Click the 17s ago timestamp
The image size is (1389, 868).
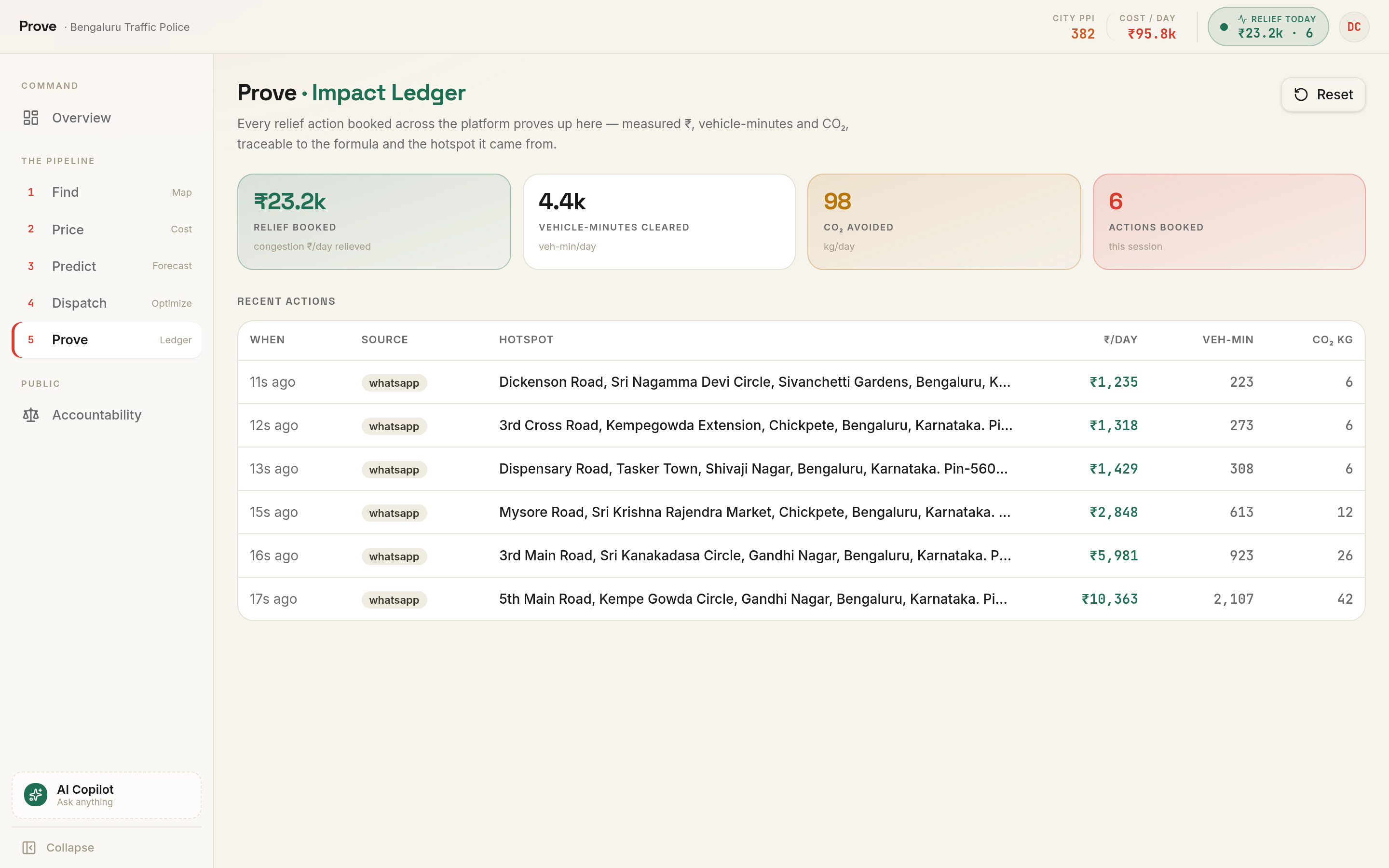[273, 599]
